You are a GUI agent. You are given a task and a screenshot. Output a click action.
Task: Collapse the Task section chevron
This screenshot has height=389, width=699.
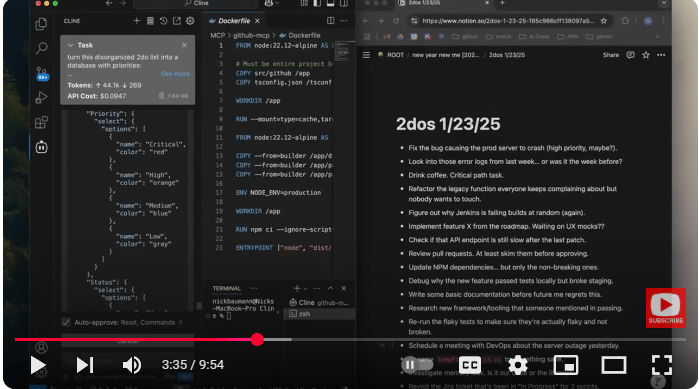tap(70, 45)
